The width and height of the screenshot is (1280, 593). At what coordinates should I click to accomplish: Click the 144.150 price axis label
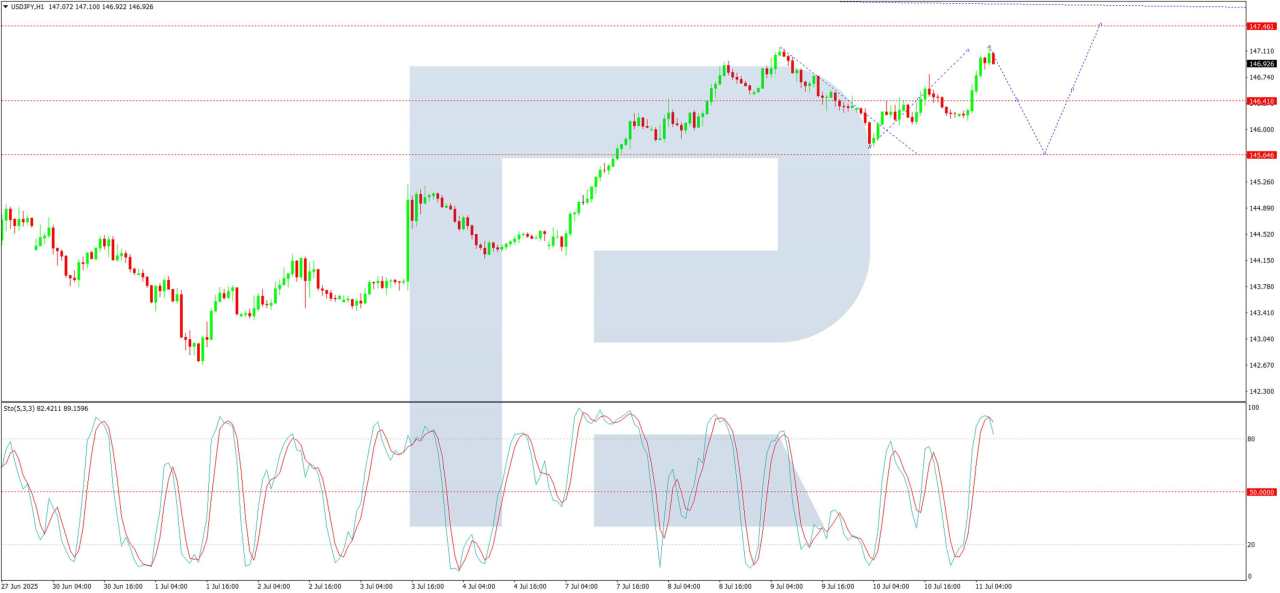click(x=1261, y=261)
